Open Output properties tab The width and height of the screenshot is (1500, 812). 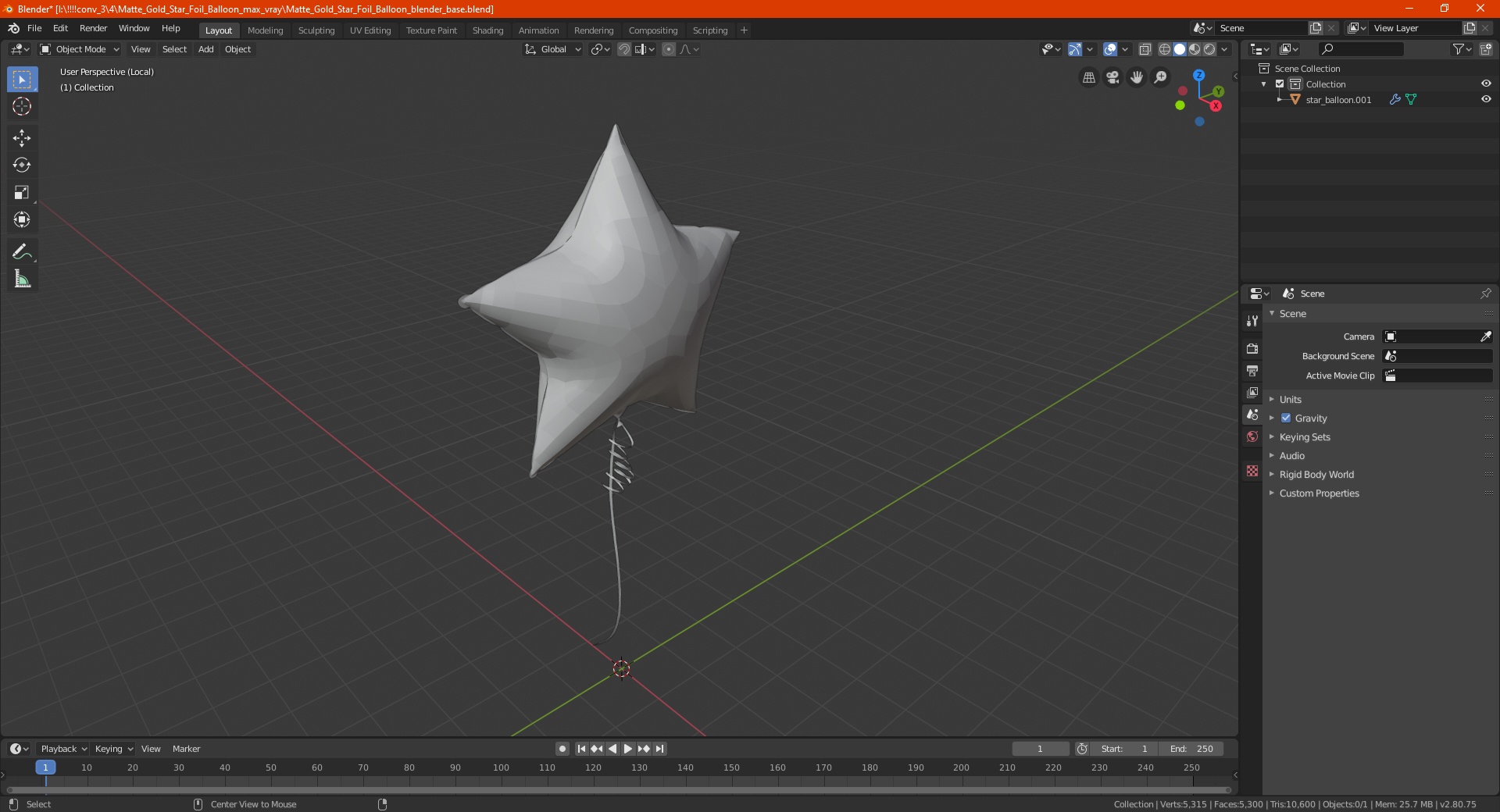(1252, 370)
